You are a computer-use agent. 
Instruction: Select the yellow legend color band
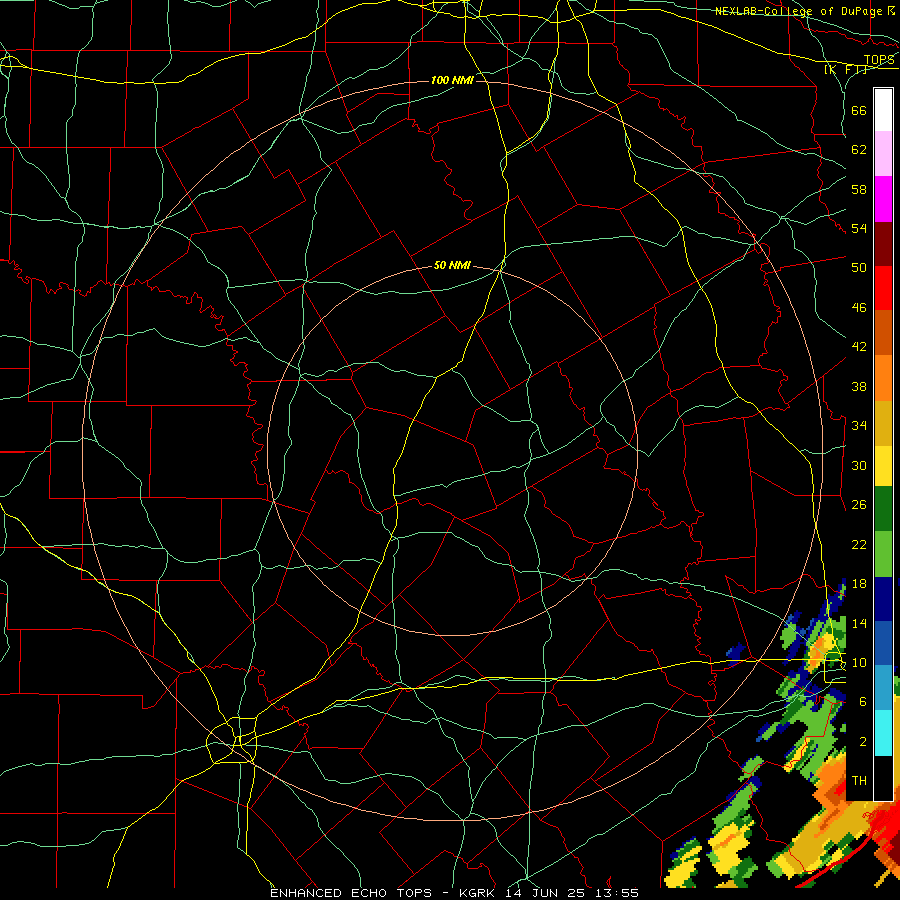pyautogui.click(x=883, y=465)
